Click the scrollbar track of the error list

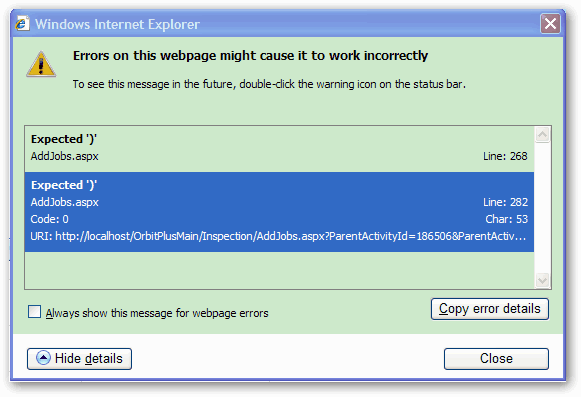[x=542, y=208]
